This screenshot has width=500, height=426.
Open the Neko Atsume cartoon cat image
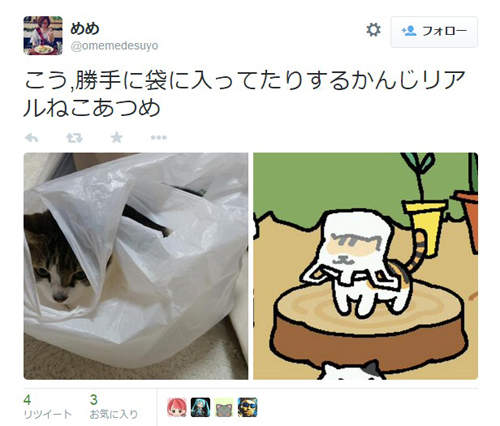(x=366, y=266)
